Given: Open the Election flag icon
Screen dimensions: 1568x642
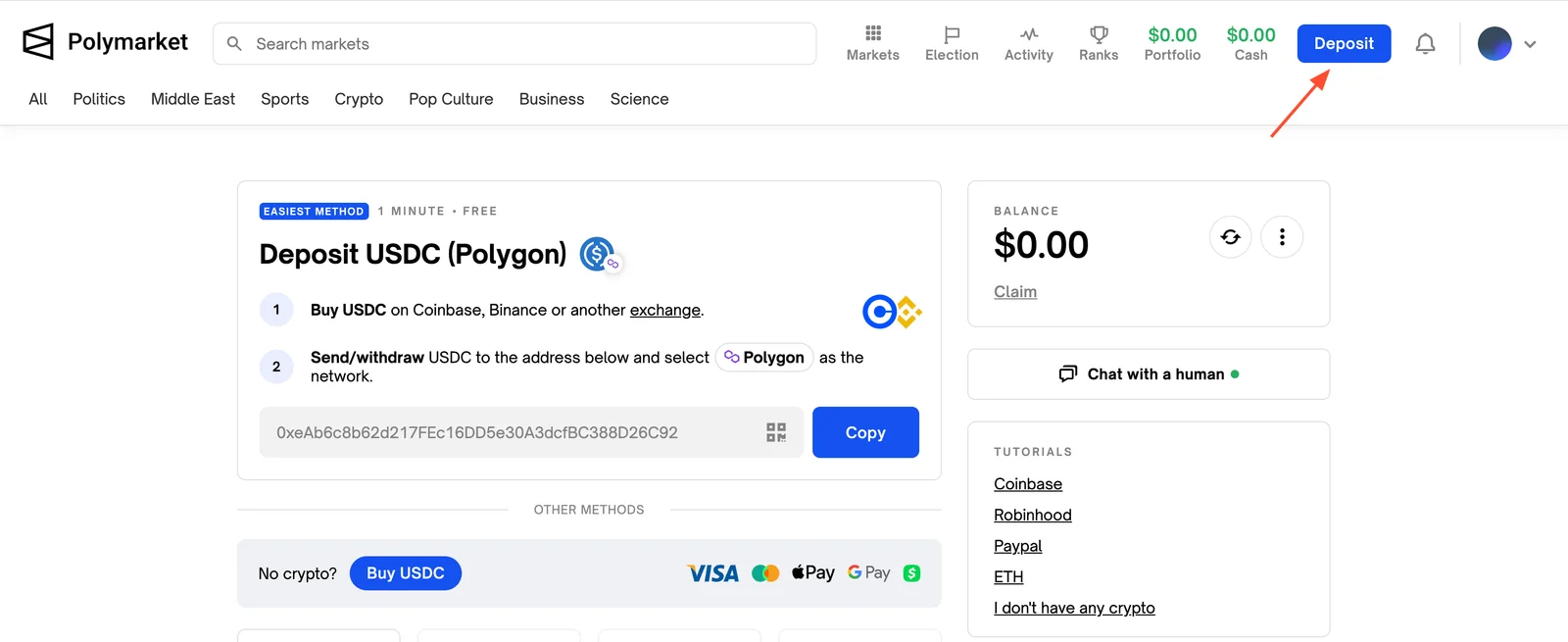Looking at the screenshot, I should [952, 34].
